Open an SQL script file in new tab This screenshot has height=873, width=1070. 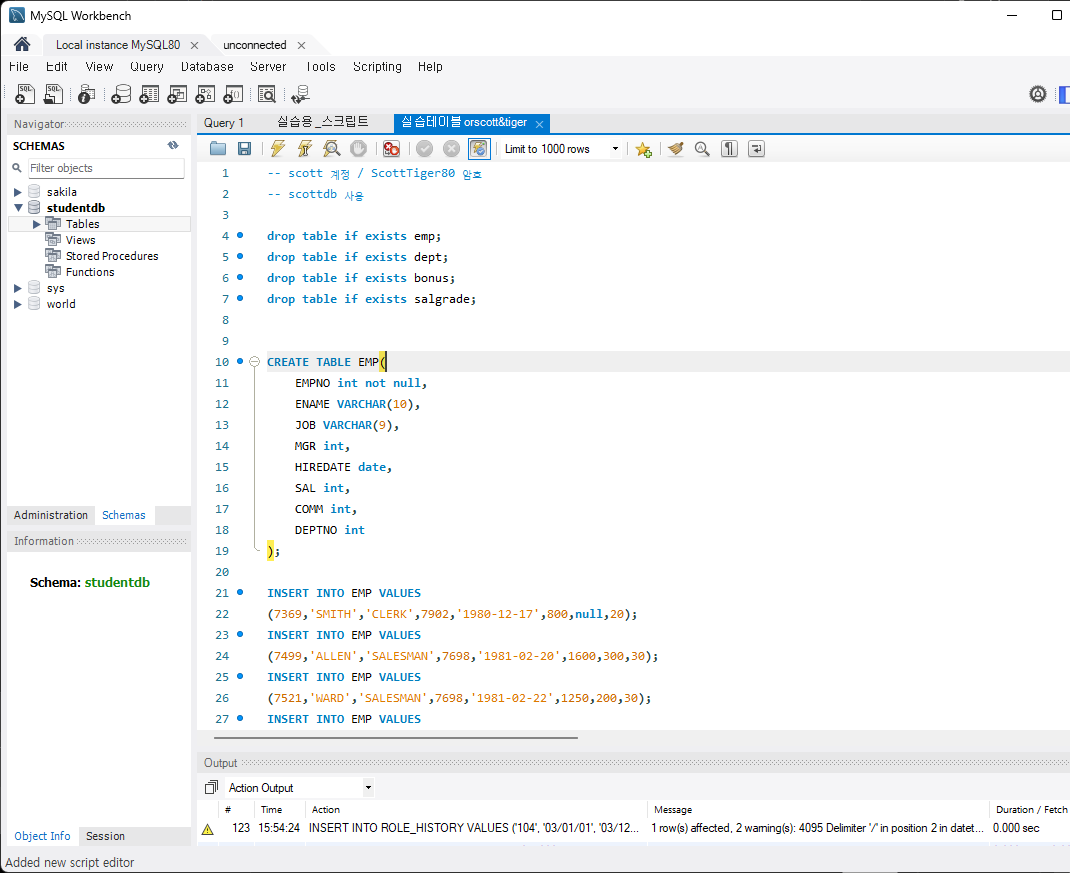(x=53, y=94)
